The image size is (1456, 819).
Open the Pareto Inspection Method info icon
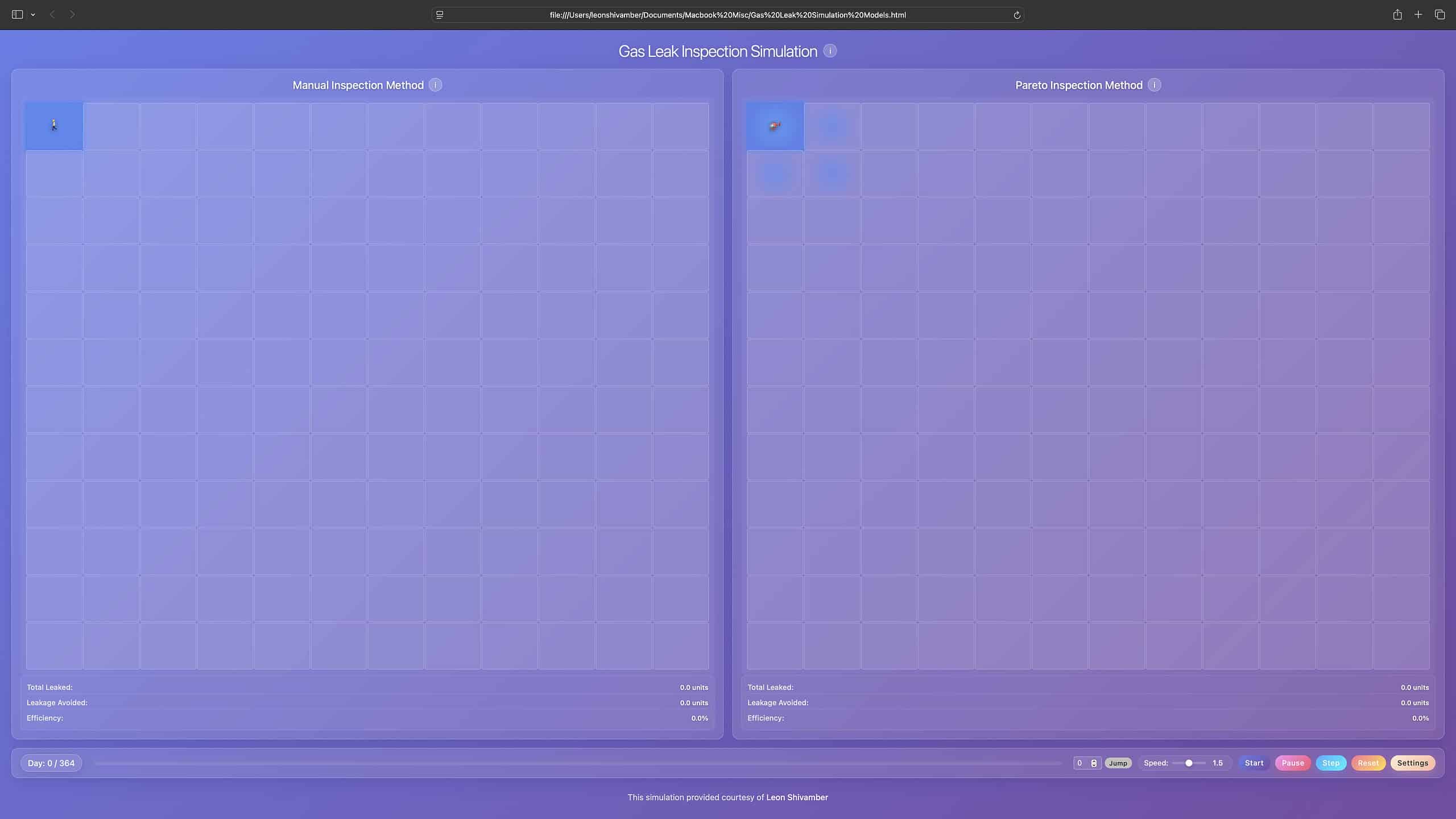[1154, 85]
